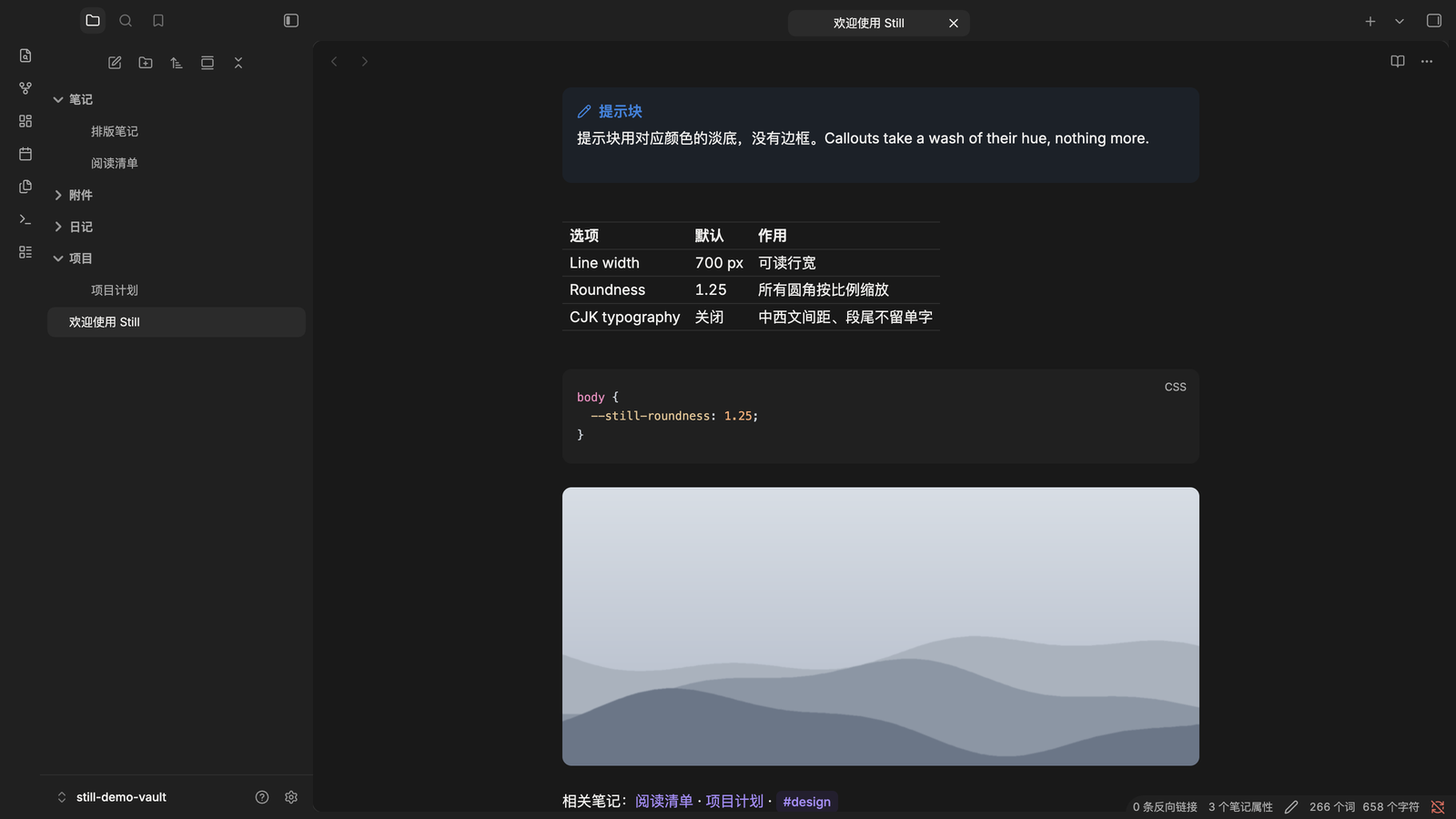
Task: Open the still-demo-vault switcher
Action: coord(112,797)
